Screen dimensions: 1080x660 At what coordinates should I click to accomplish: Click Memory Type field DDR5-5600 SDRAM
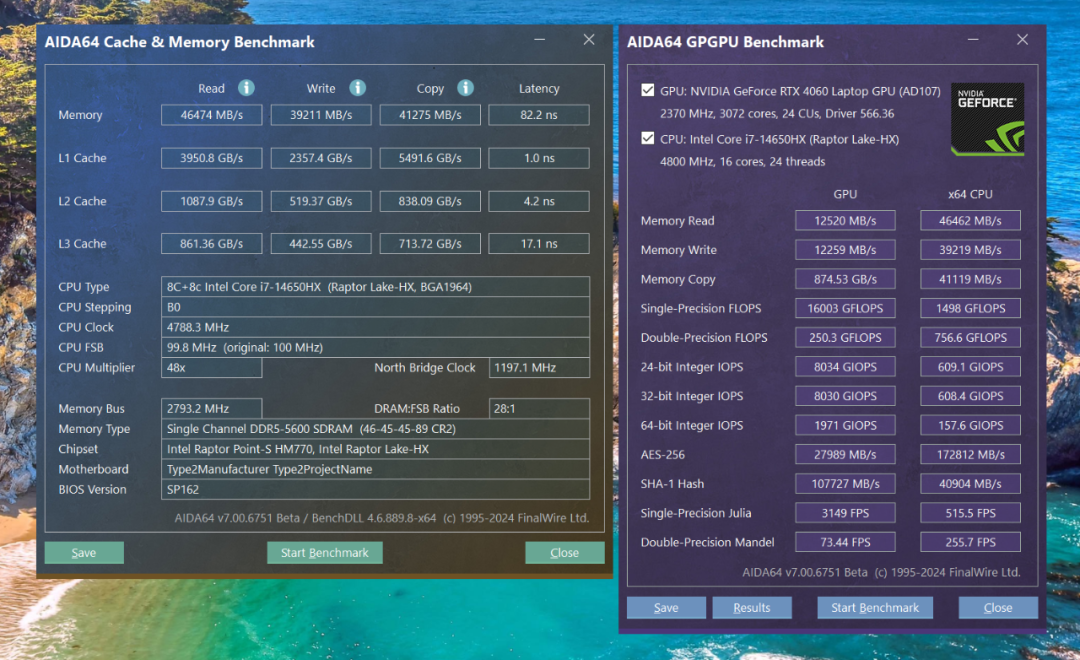pos(375,429)
